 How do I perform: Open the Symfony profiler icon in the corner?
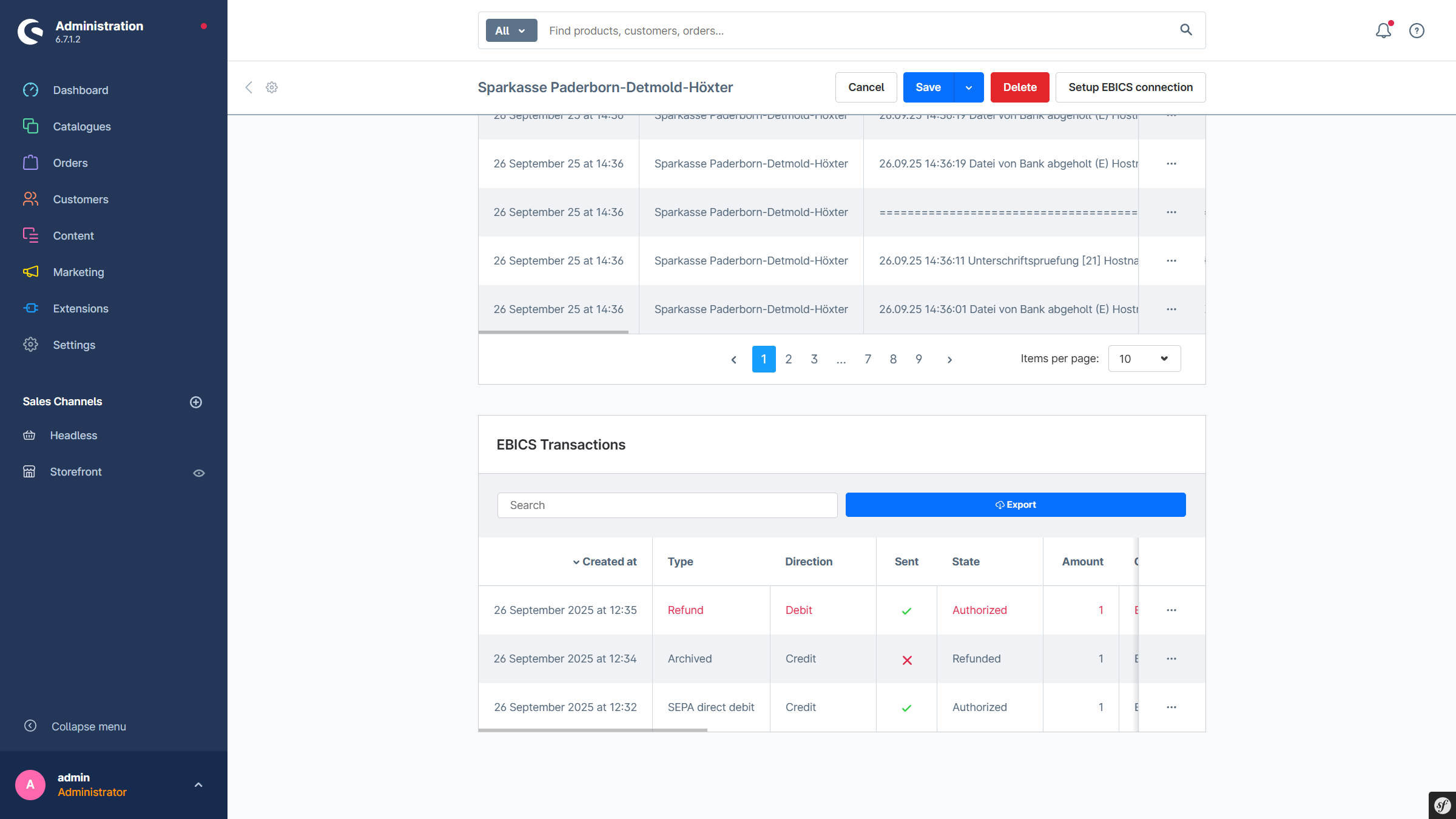click(1442, 805)
